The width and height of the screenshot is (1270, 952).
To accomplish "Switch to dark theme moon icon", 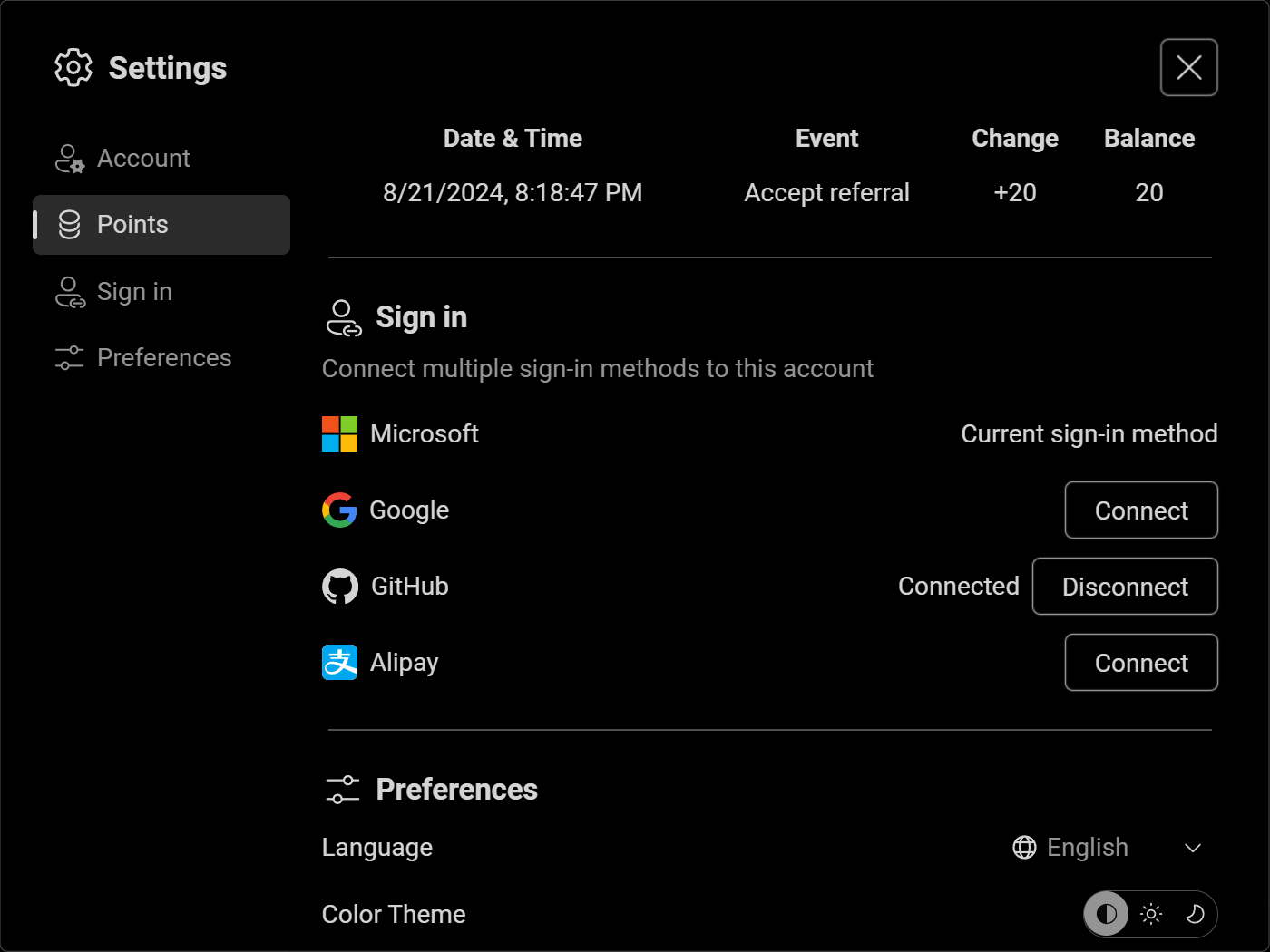I will click(1196, 914).
